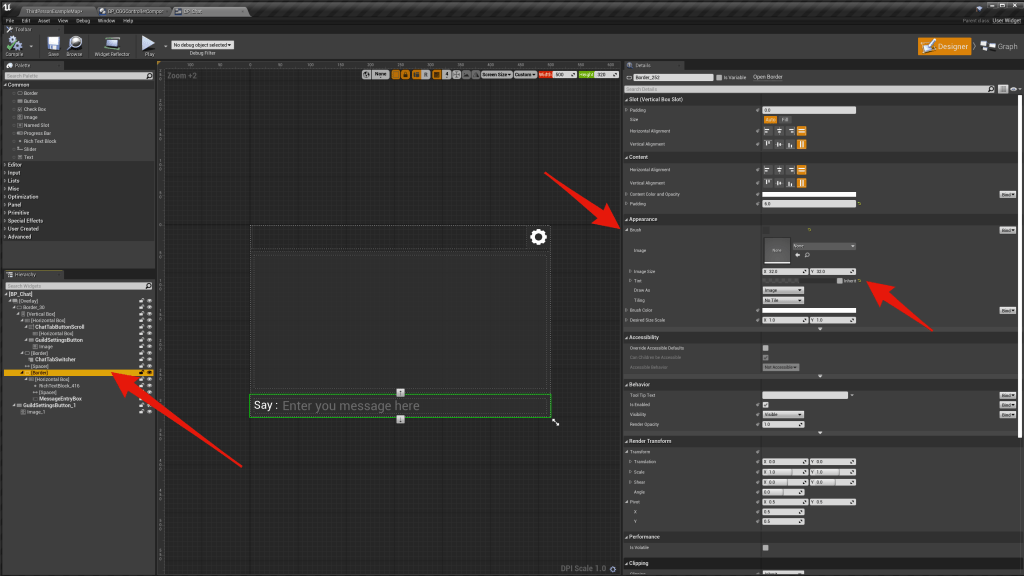Select the Fill size button

(x=785, y=120)
